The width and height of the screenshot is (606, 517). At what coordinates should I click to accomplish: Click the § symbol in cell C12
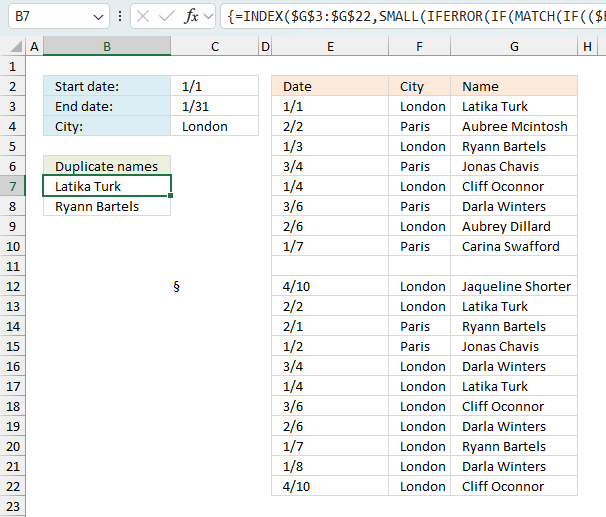coord(177,286)
